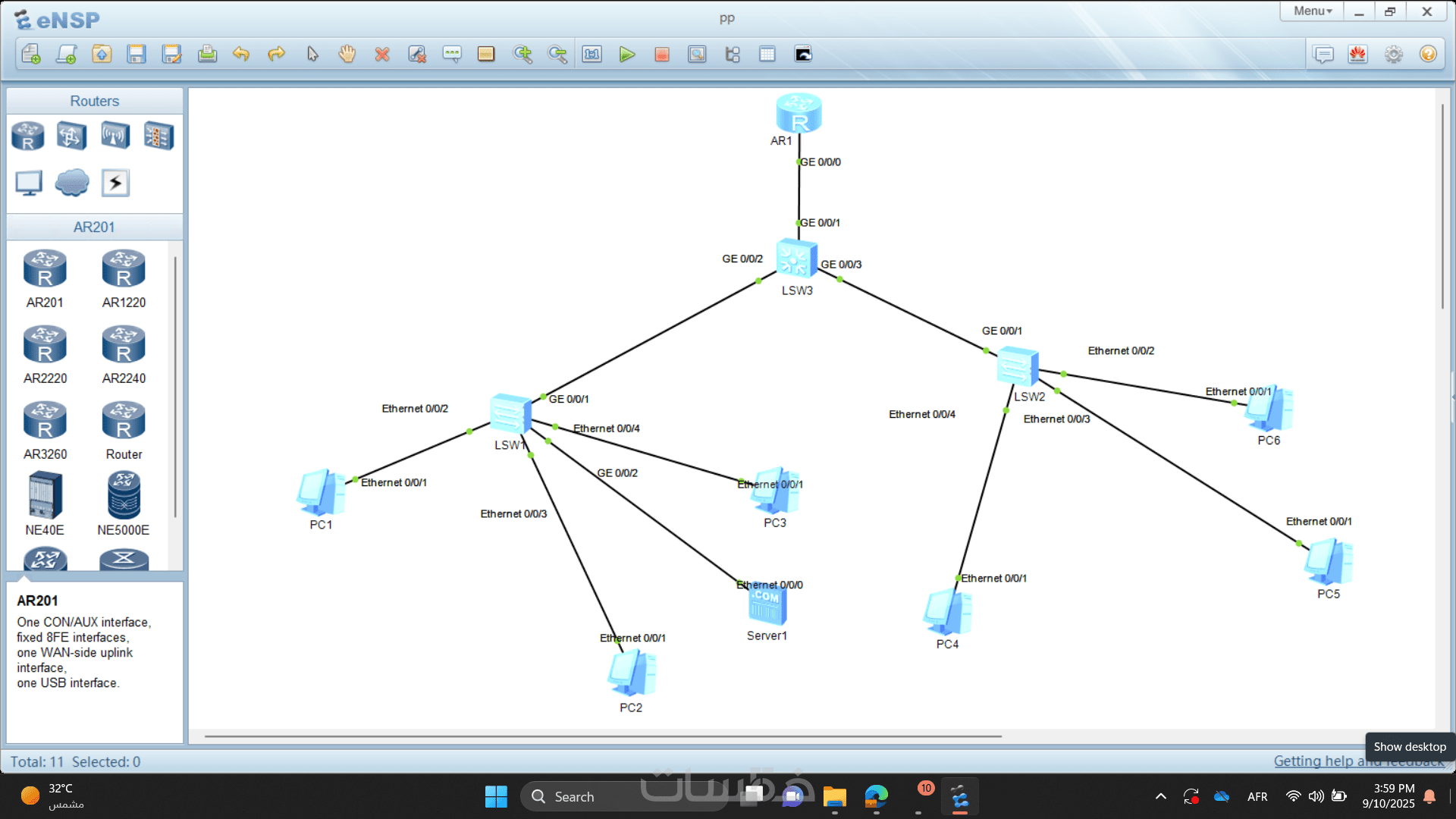This screenshot has height=819, width=1456.
Task: Select the AR2220 router device
Action: click(x=45, y=345)
